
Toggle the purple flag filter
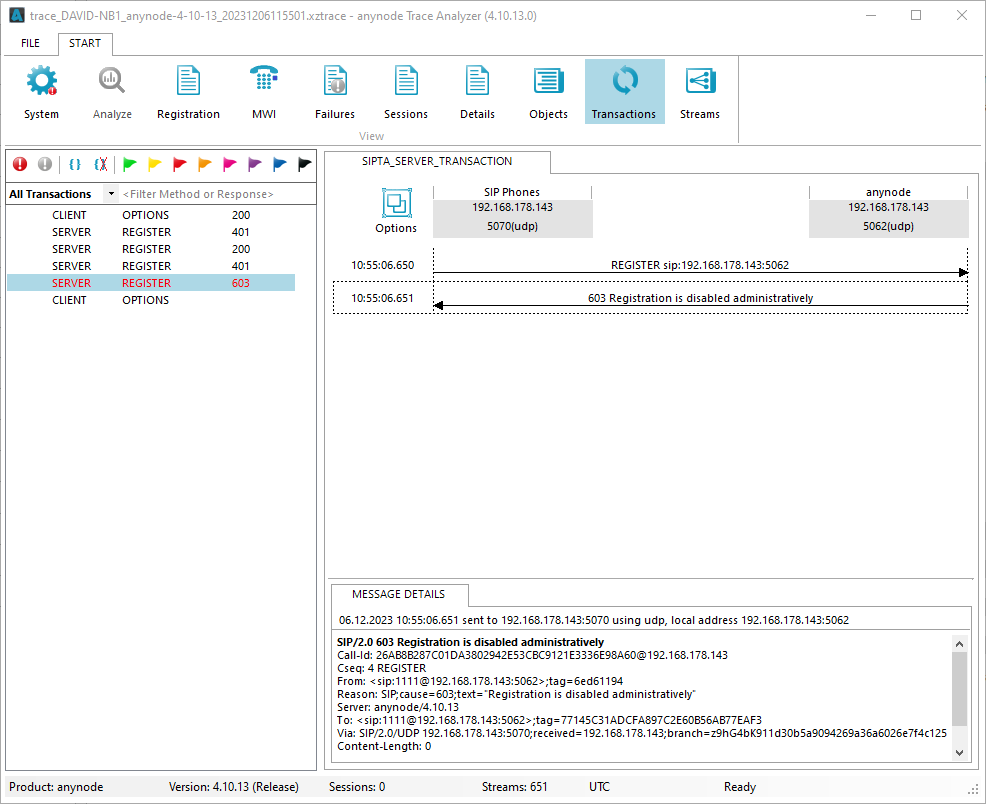point(255,164)
